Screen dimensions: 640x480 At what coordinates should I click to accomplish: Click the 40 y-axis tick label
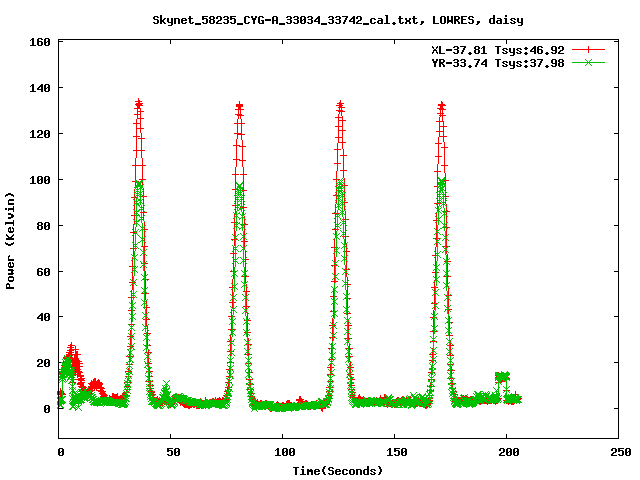coord(43,317)
